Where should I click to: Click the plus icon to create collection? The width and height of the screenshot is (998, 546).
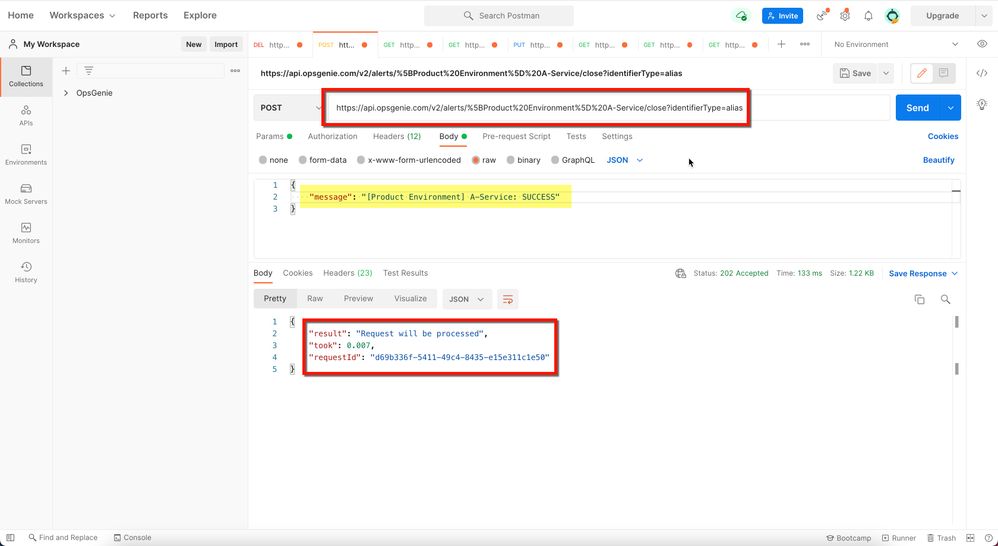pos(66,71)
